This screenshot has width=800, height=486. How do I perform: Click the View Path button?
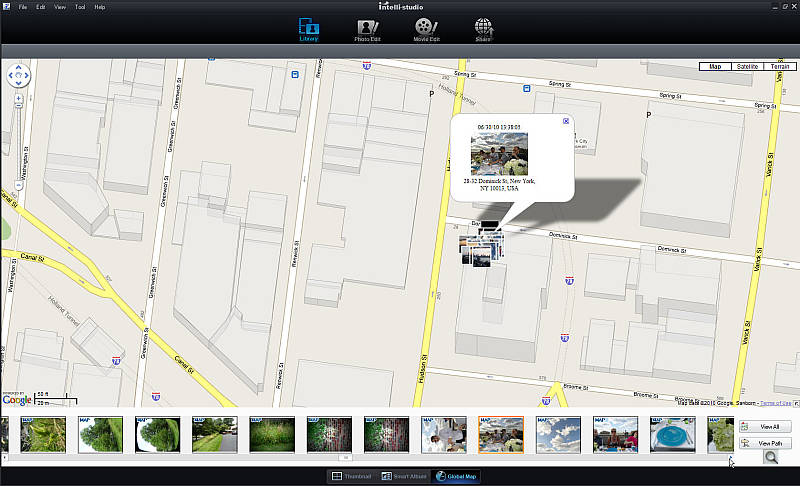pos(763,442)
